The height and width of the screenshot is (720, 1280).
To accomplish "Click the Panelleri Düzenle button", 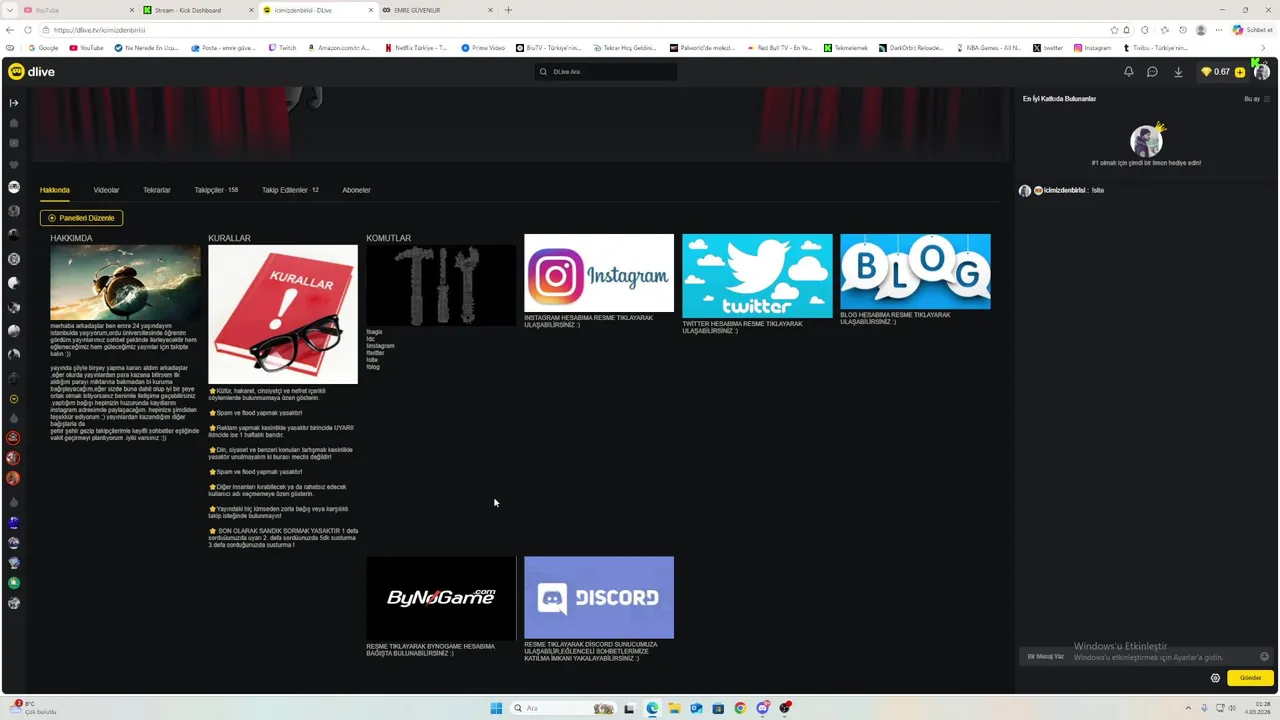I will point(81,218).
